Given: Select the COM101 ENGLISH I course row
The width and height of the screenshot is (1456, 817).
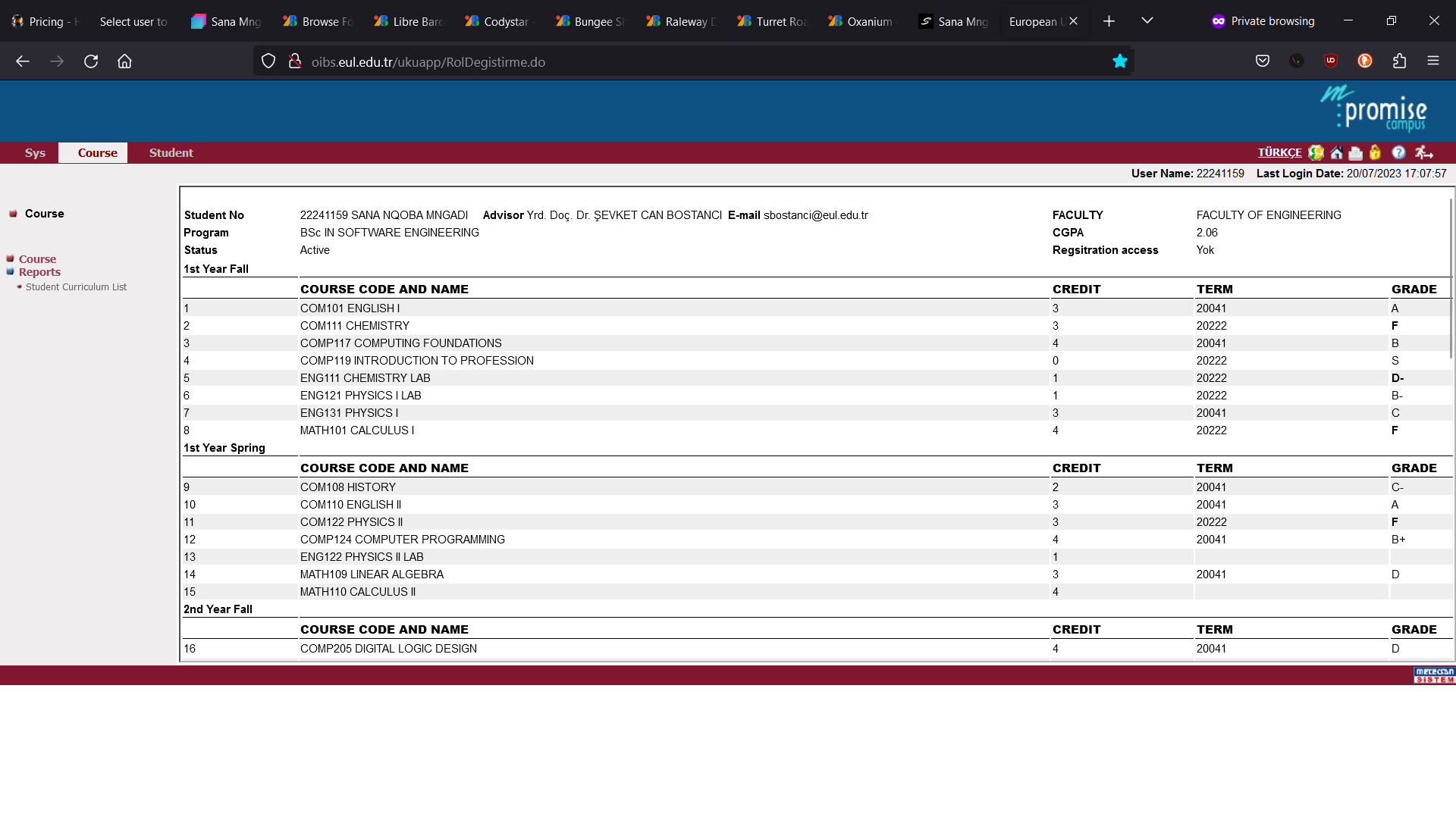Looking at the screenshot, I should click(x=817, y=308).
